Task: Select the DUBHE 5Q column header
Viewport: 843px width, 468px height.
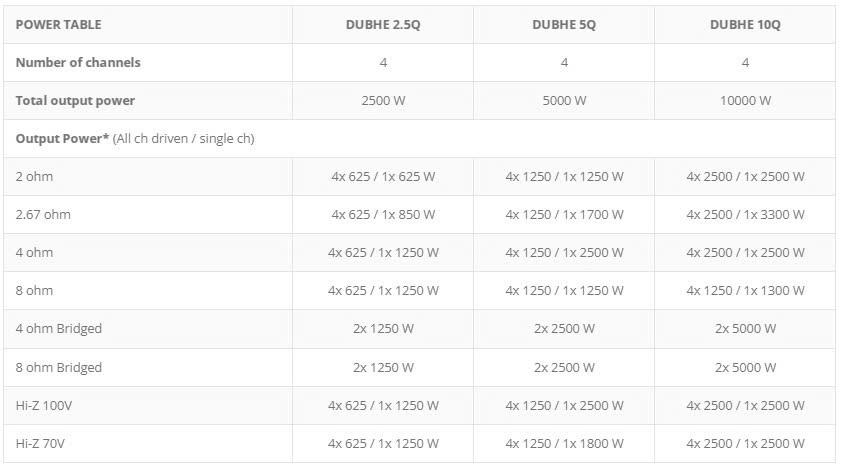Action: (564, 24)
